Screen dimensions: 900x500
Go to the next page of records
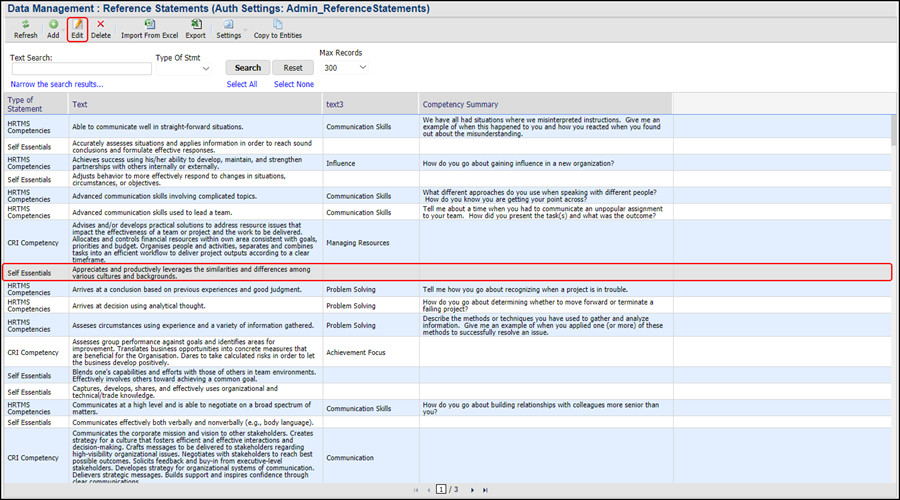pyautogui.click(x=471, y=490)
